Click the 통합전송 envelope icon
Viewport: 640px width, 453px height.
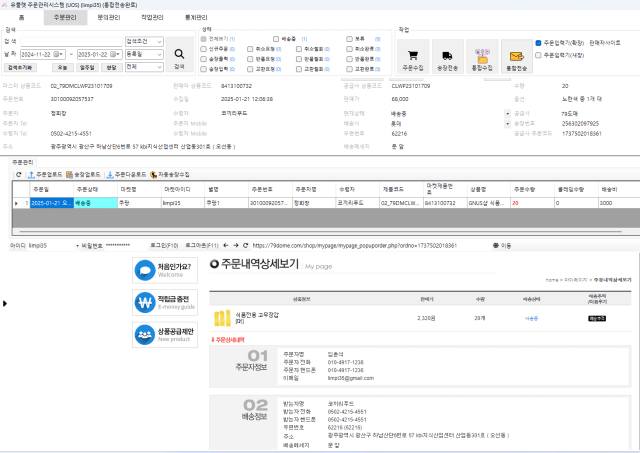click(515, 57)
